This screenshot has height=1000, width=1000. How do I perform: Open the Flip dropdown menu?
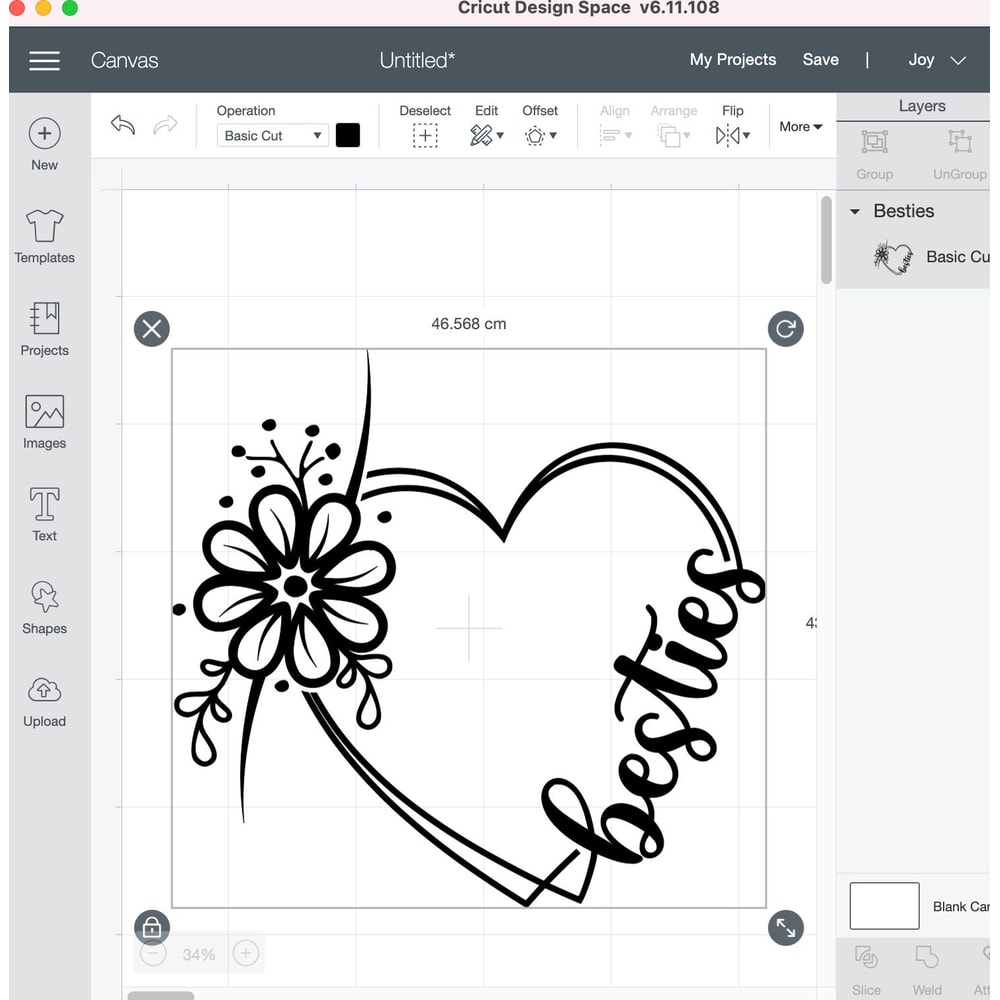(732, 135)
